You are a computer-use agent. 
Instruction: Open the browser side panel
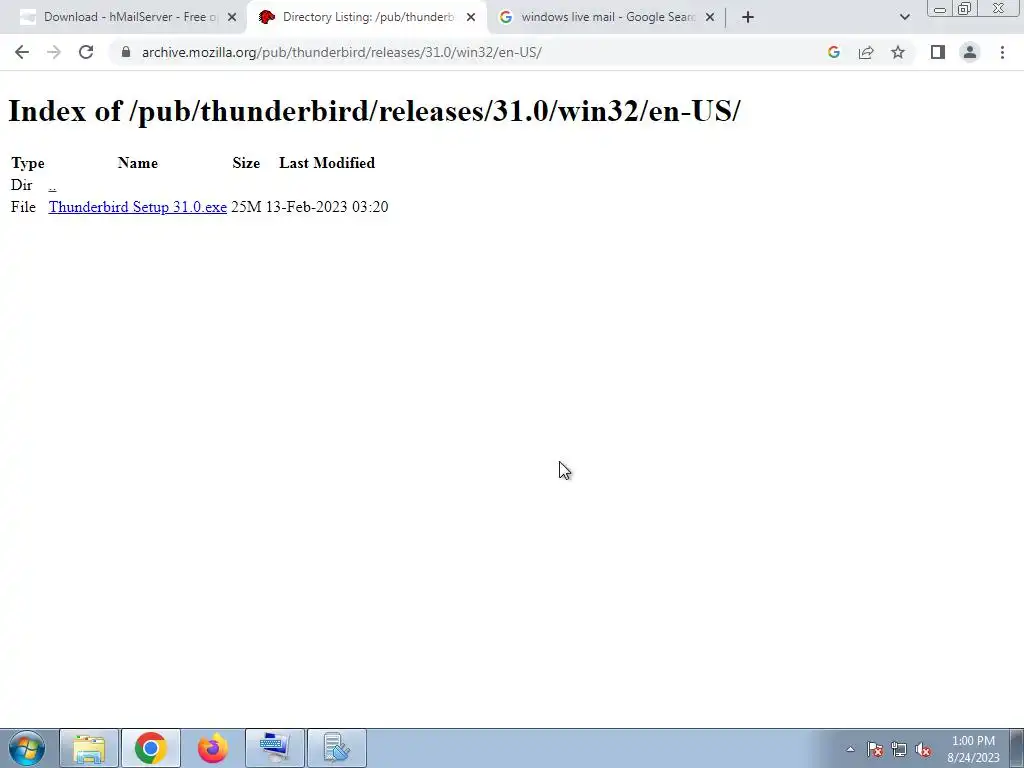tap(938, 52)
